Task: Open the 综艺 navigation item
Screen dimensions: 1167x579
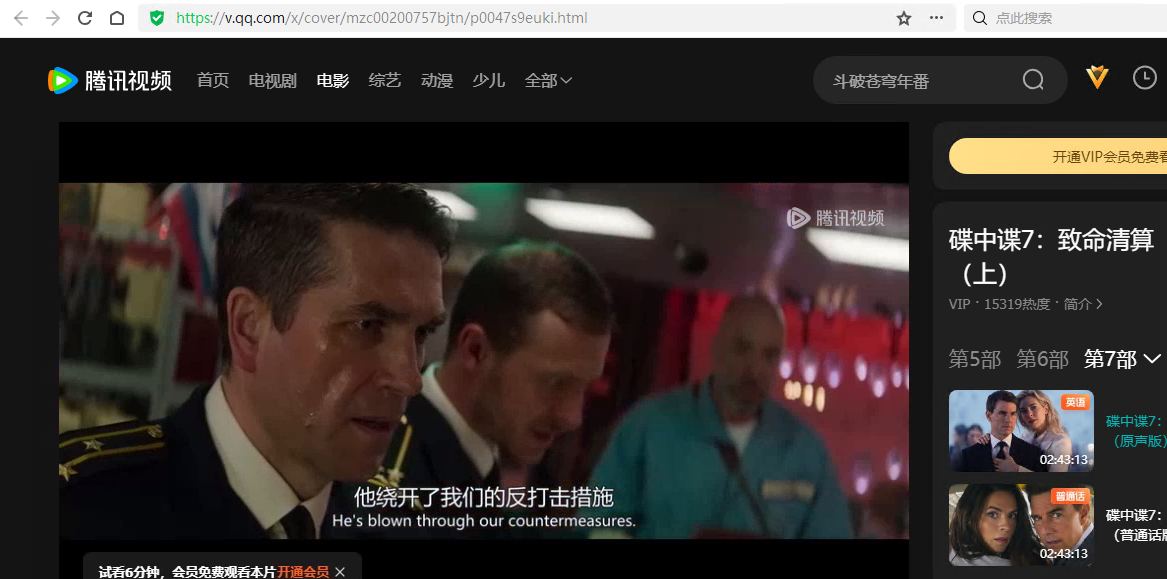Action: point(385,80)
